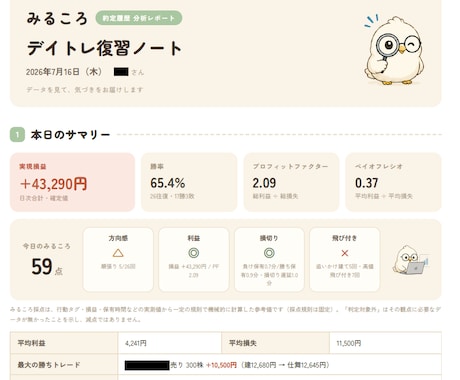Click the 今日のみるころ label

[x=47, y=246]
